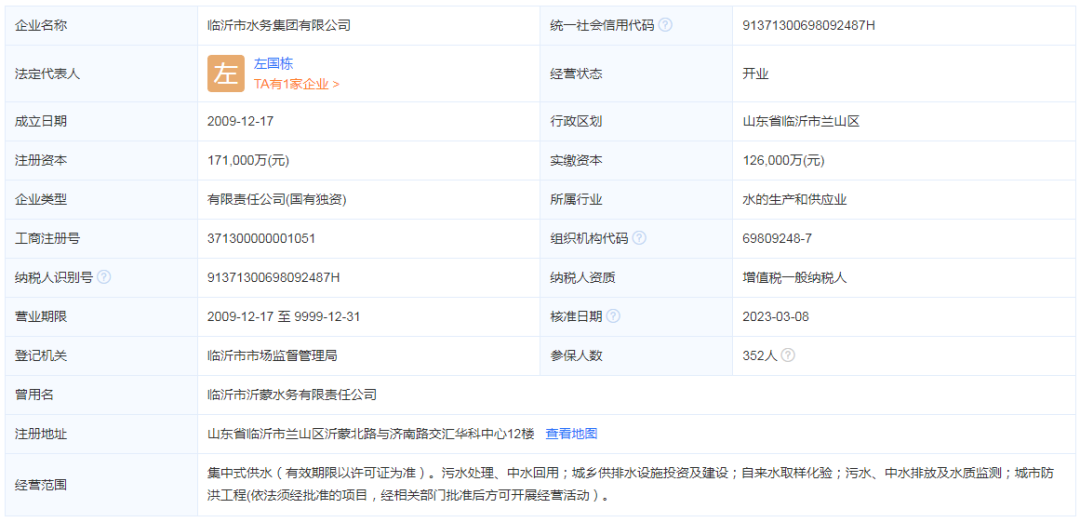Click the 成立日期 label cell
This screenshot has width=1080, height=522.
[x=101, y=121]
